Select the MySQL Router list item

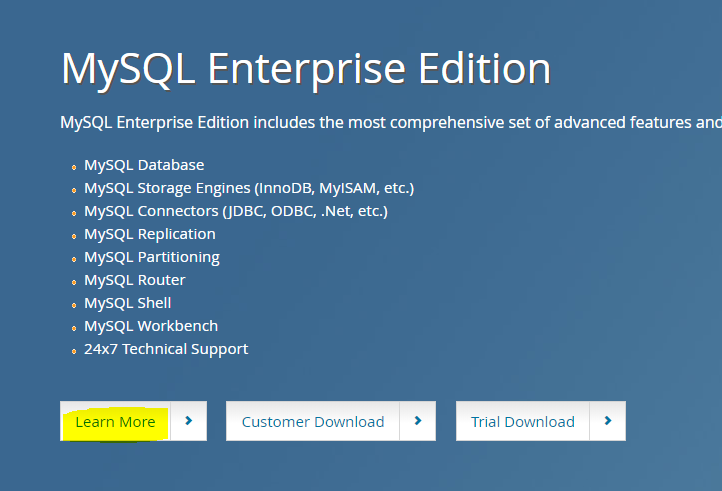pos(134,280)
